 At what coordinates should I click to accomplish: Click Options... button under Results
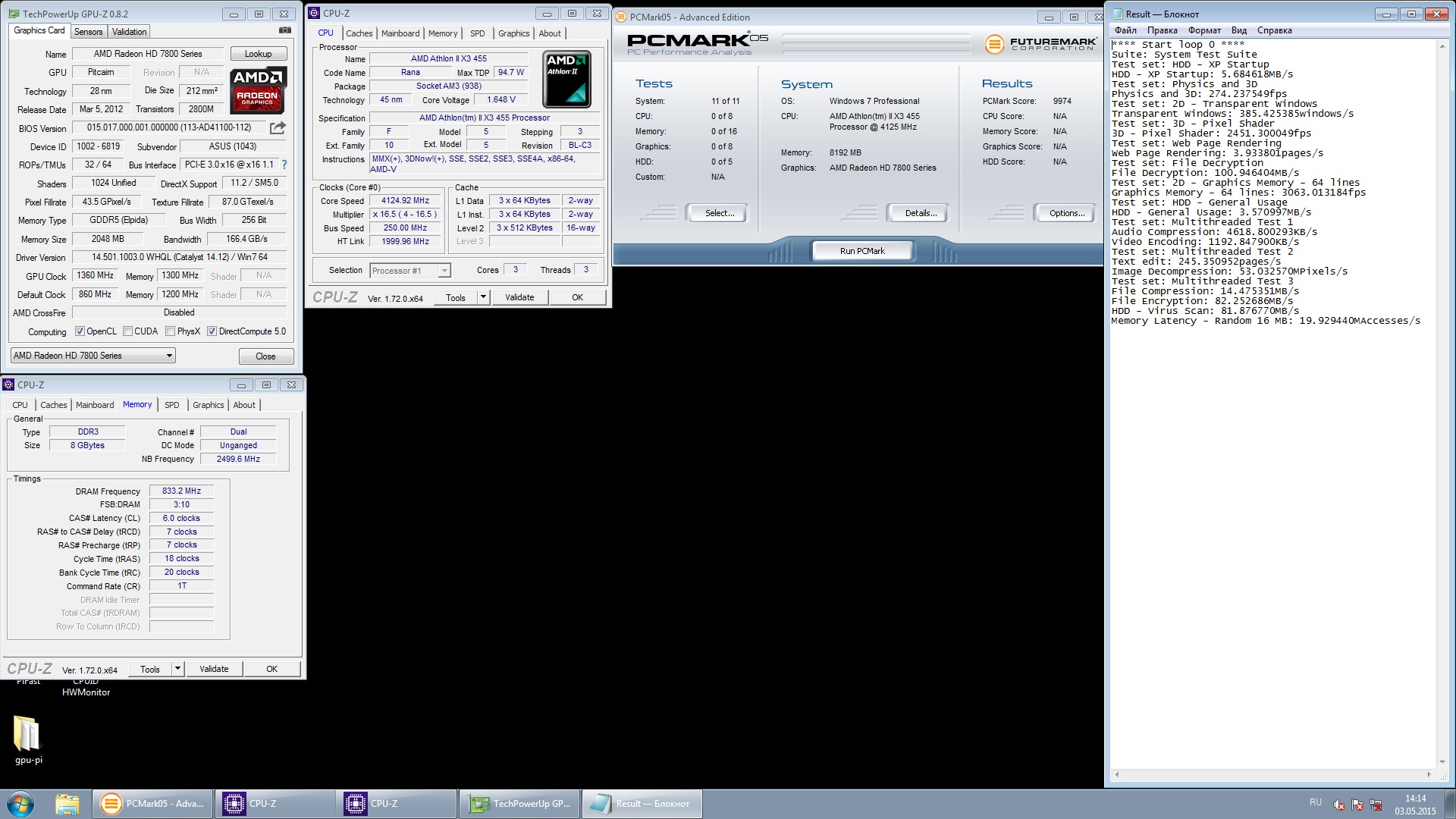tap(1066, 213)
